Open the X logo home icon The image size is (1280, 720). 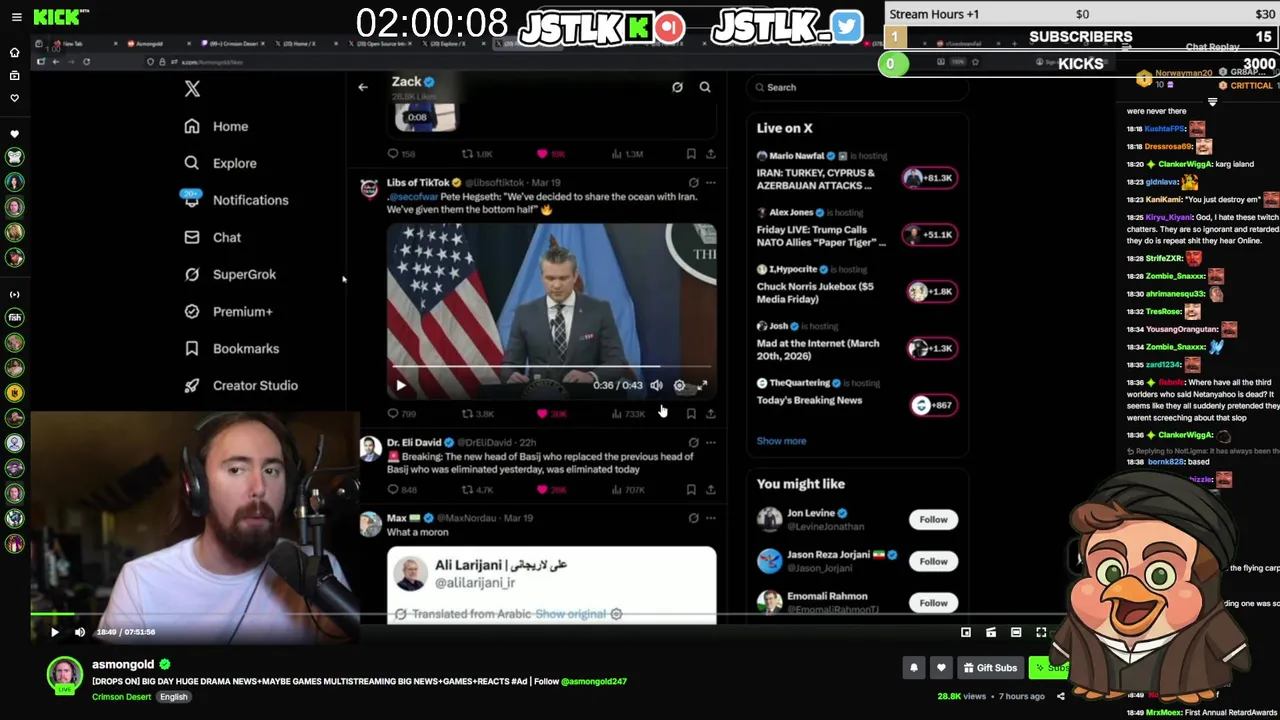[x=192, y=88]
